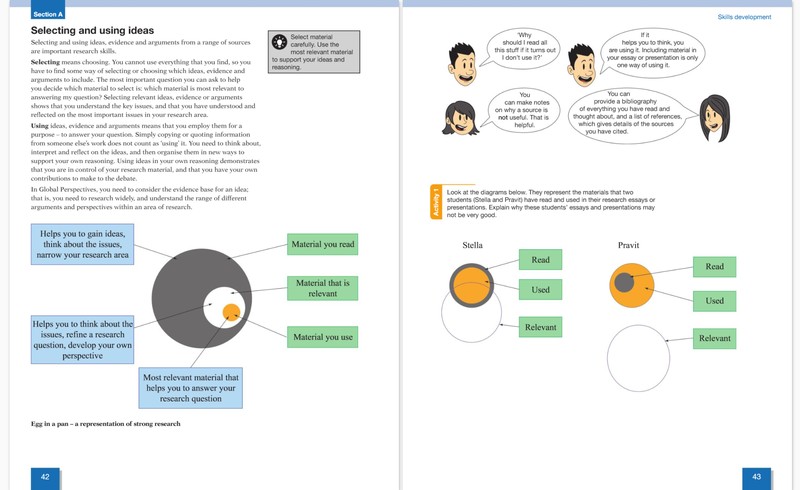Click the 'Most relevant material' blue box
Image resolution: width=800 pixels, height=490 pixels.
[190, 388]
